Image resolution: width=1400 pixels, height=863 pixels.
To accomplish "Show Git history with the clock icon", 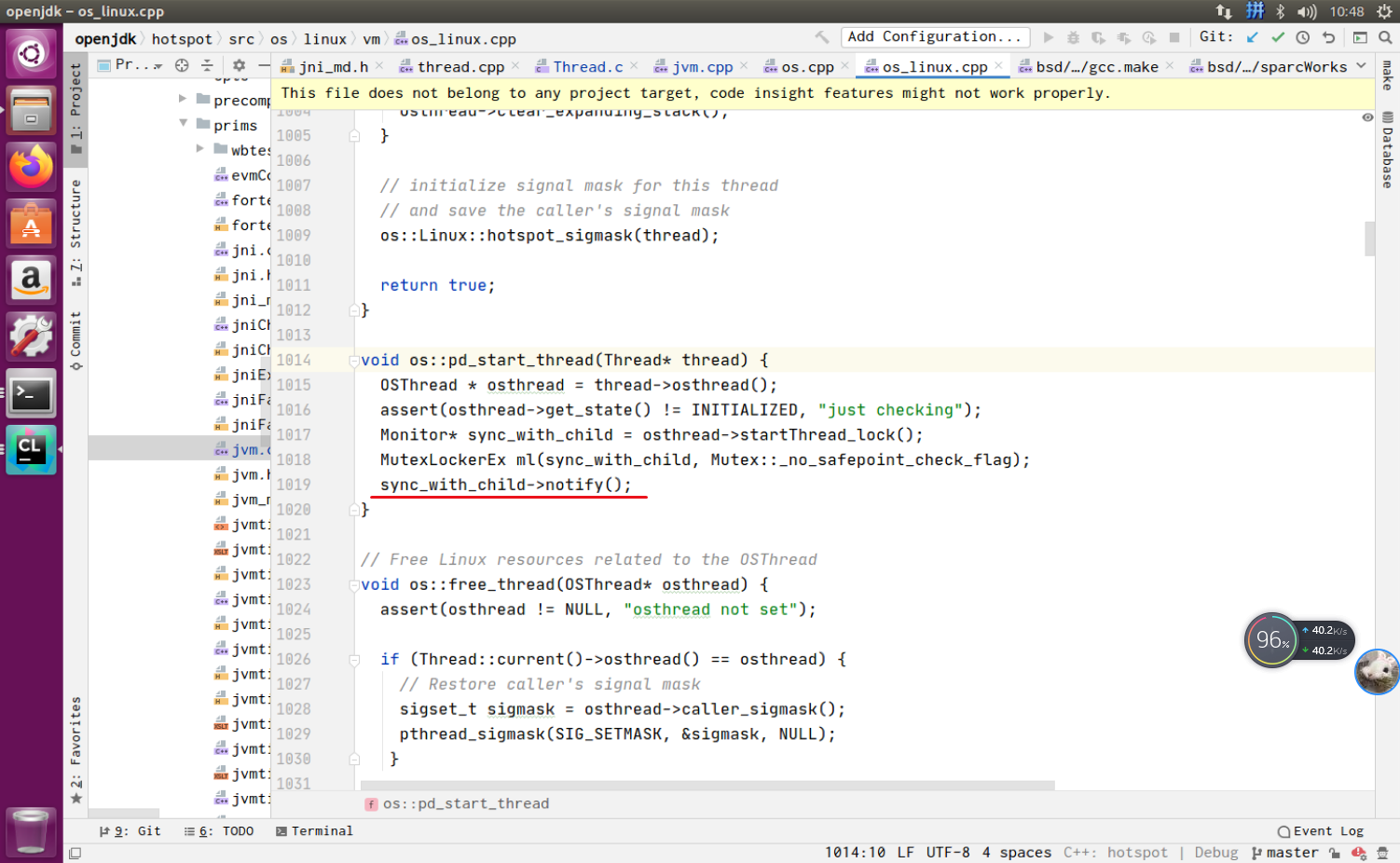I will click(x=1302, y=36).
